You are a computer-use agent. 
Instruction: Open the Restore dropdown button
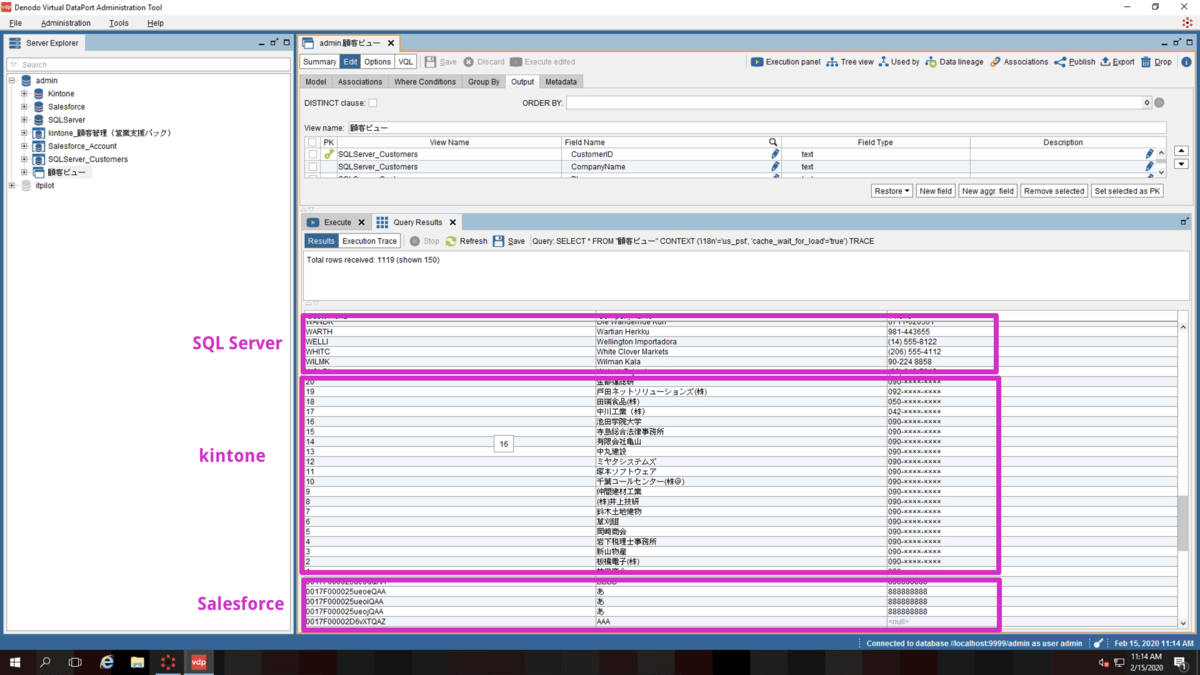(891, 191)
